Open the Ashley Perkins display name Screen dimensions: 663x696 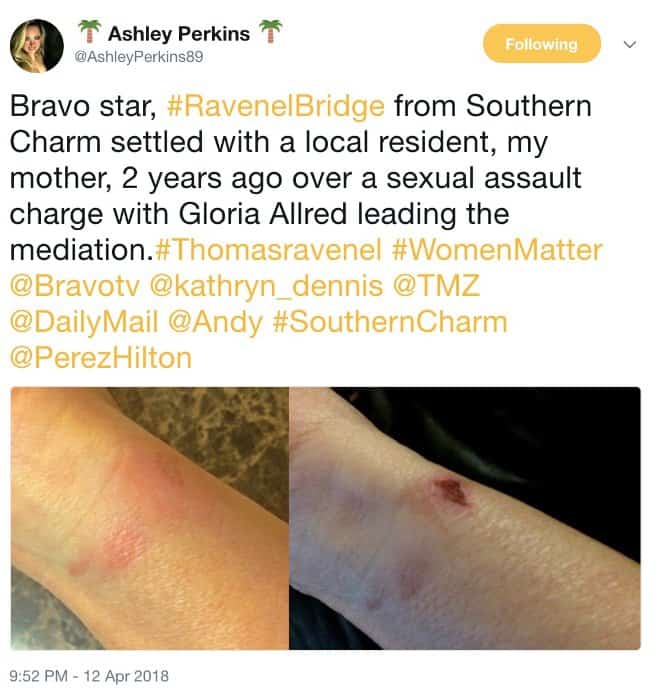(x=178, y=34)
